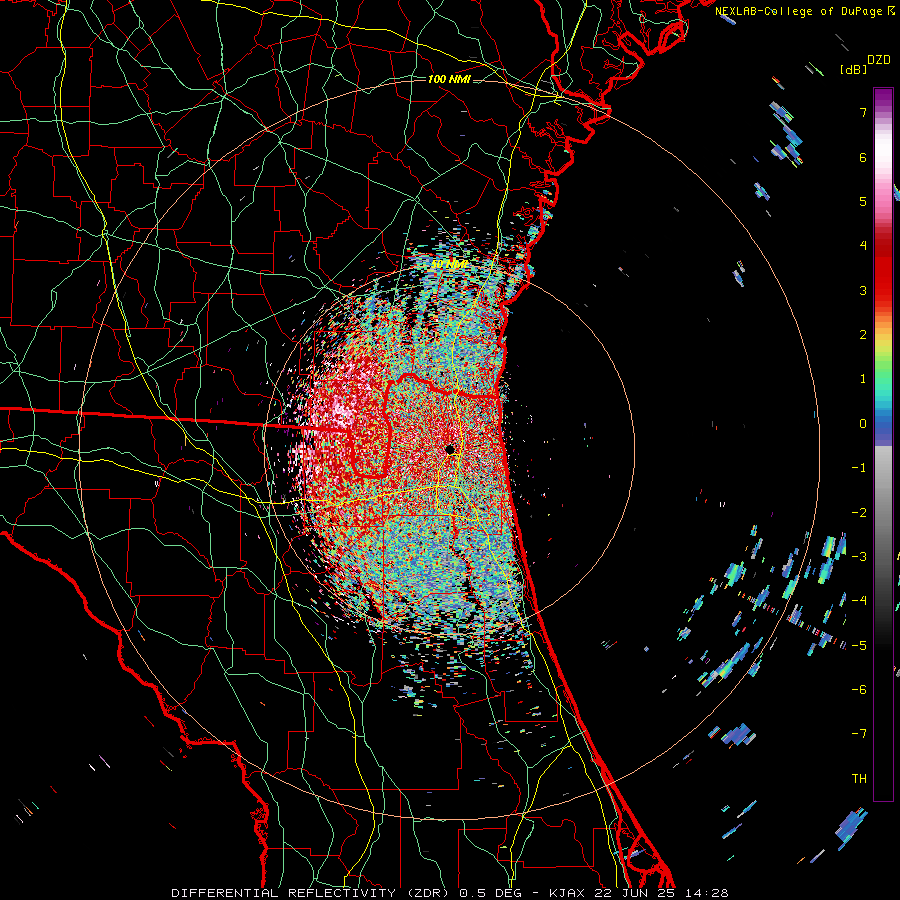900x900 pixels.
Task: Select the -7 dB scale label
Action: 859,734
